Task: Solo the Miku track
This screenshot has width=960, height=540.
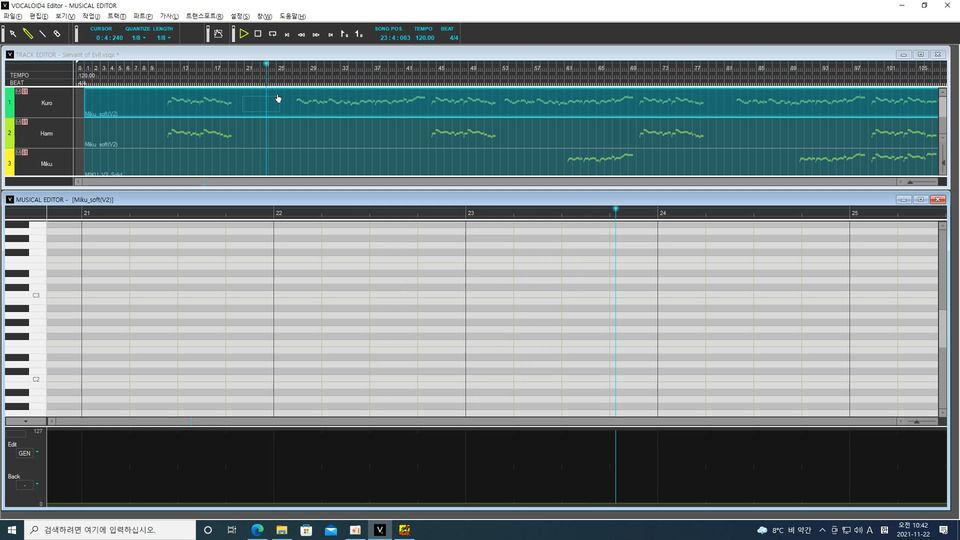Action: coord(25,152)
